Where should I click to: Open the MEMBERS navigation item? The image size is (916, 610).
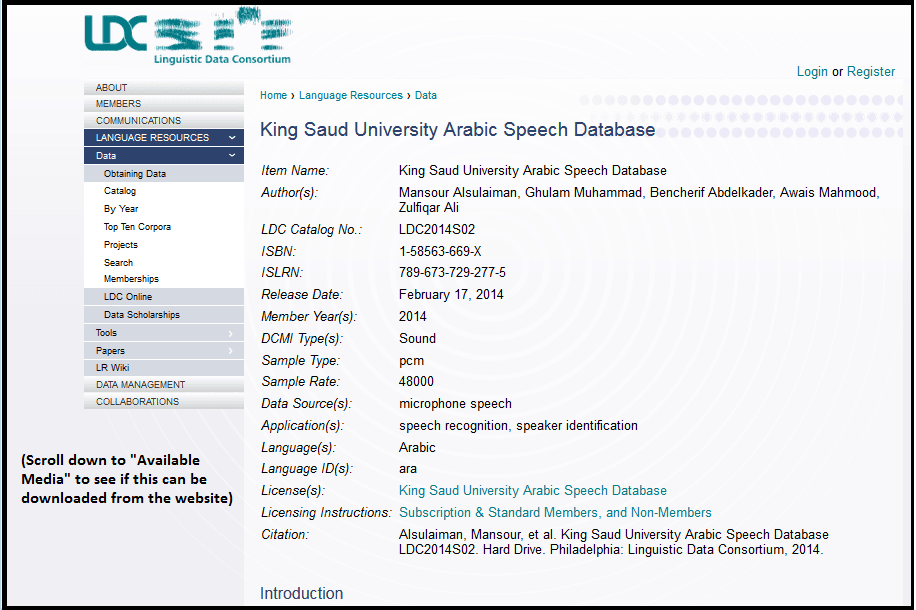coord(120,103)
